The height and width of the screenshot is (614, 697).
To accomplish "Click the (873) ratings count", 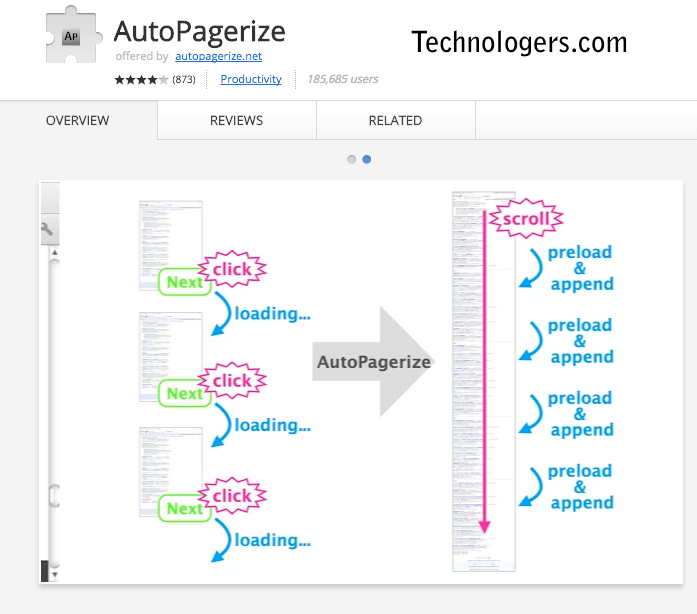I will 184,80.
